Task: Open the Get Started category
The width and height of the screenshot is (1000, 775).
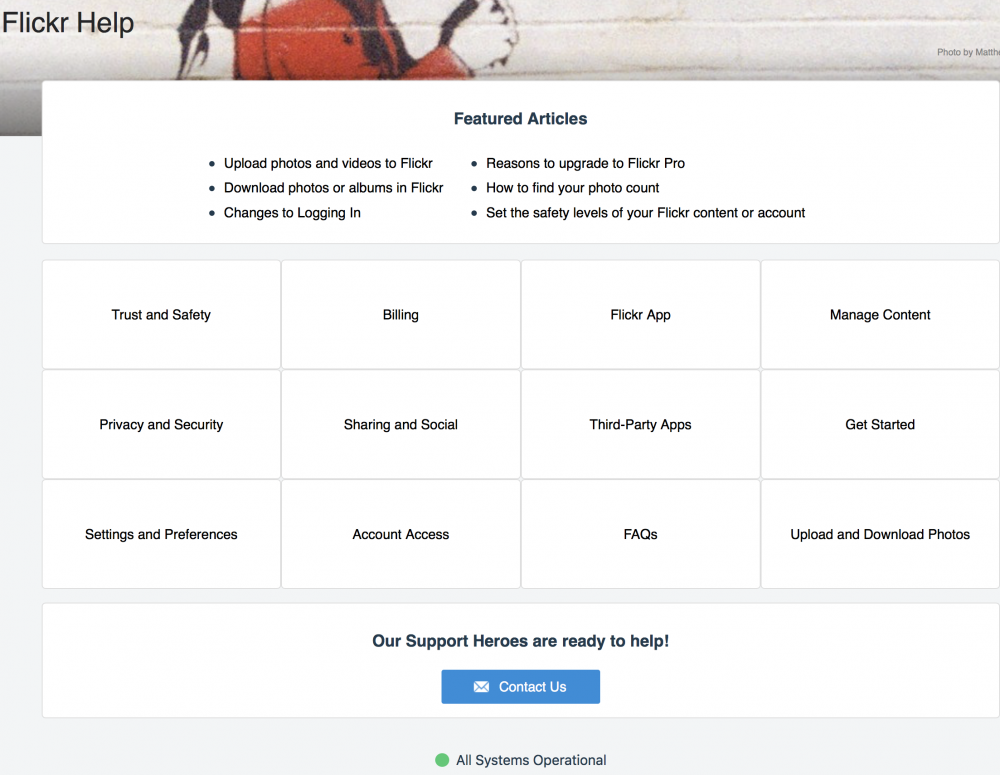Action: point(880,424)
